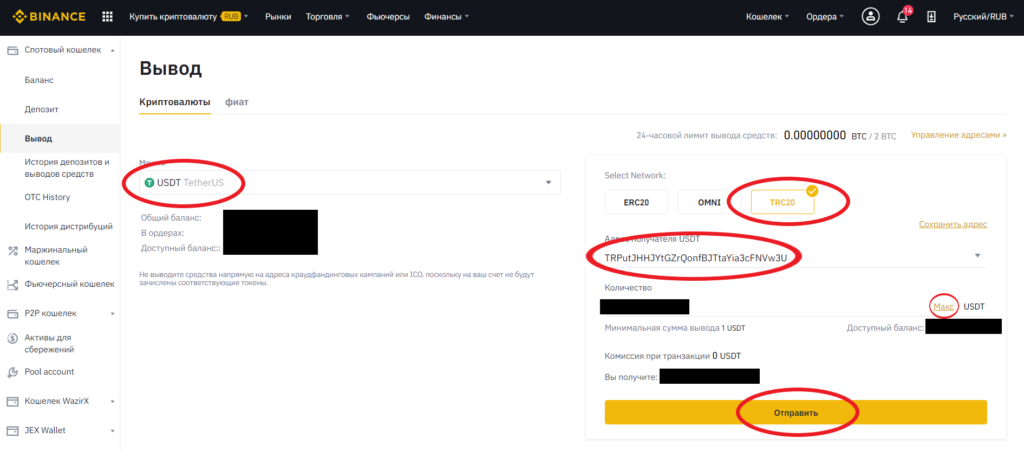The image size is (1024, 451).
Task: Open Pool account in sidebar
Action: pos(49,372)
